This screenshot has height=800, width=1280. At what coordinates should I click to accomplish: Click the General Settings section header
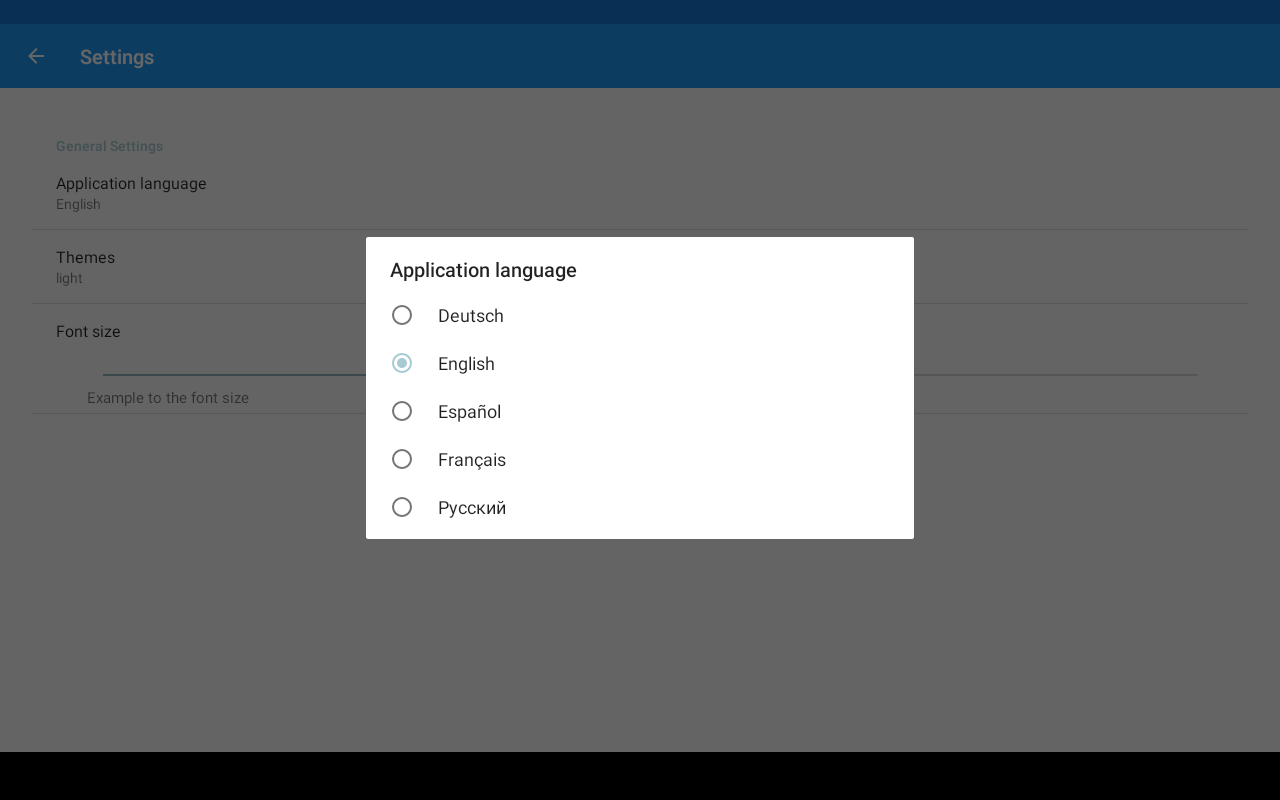tap(110, 146)
